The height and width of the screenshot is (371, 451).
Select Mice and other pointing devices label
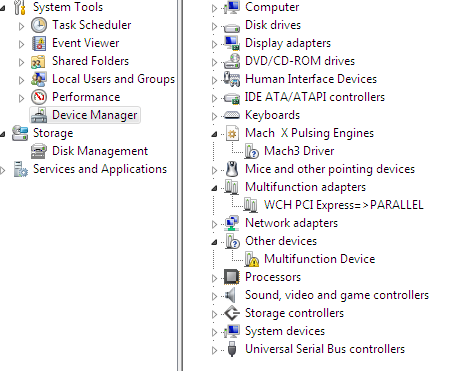pos(330,169)
